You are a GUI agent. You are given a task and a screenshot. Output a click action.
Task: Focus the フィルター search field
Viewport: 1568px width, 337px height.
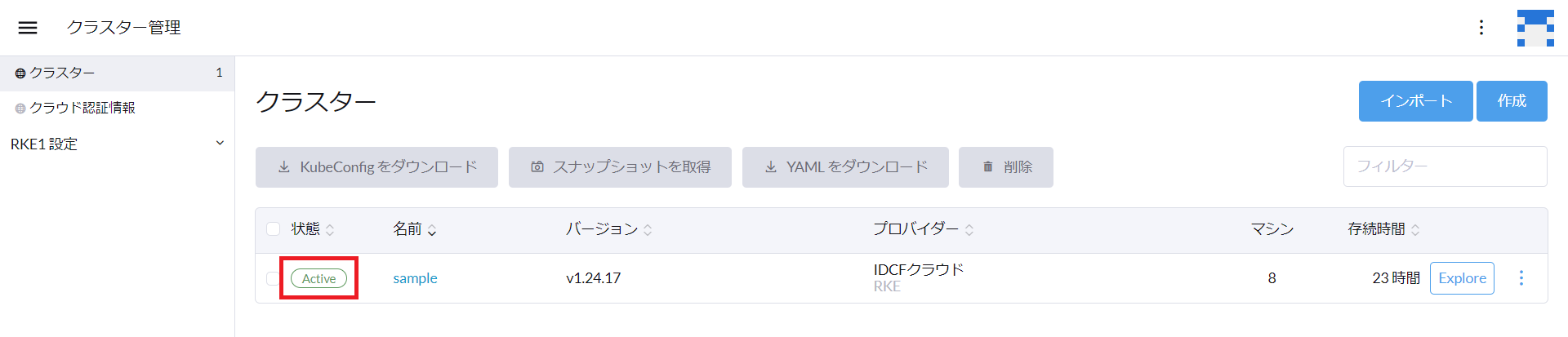click(1445, 166)
